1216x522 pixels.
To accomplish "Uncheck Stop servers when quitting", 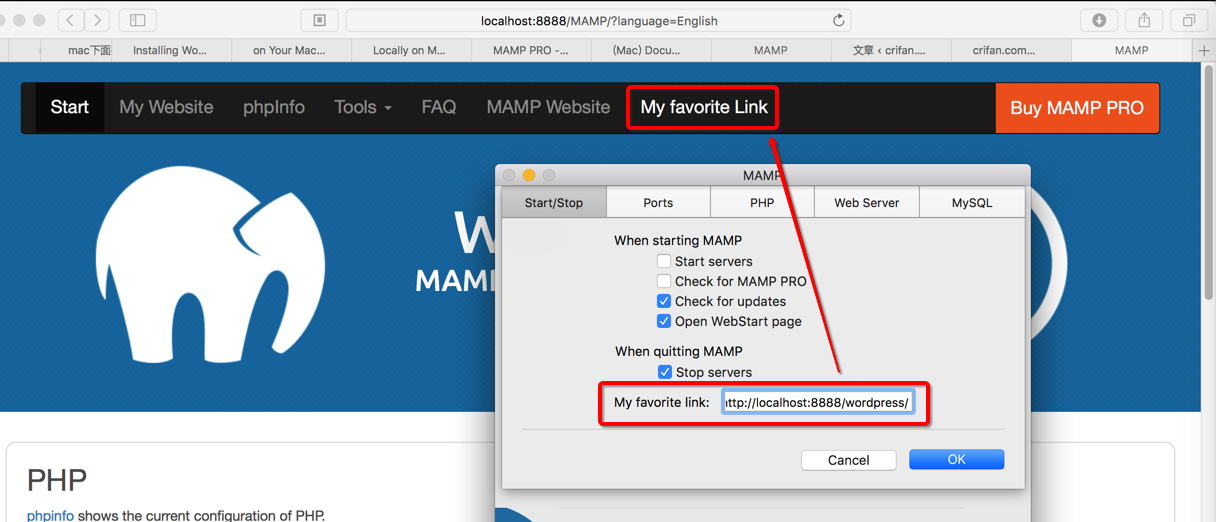I will (664, 372).
